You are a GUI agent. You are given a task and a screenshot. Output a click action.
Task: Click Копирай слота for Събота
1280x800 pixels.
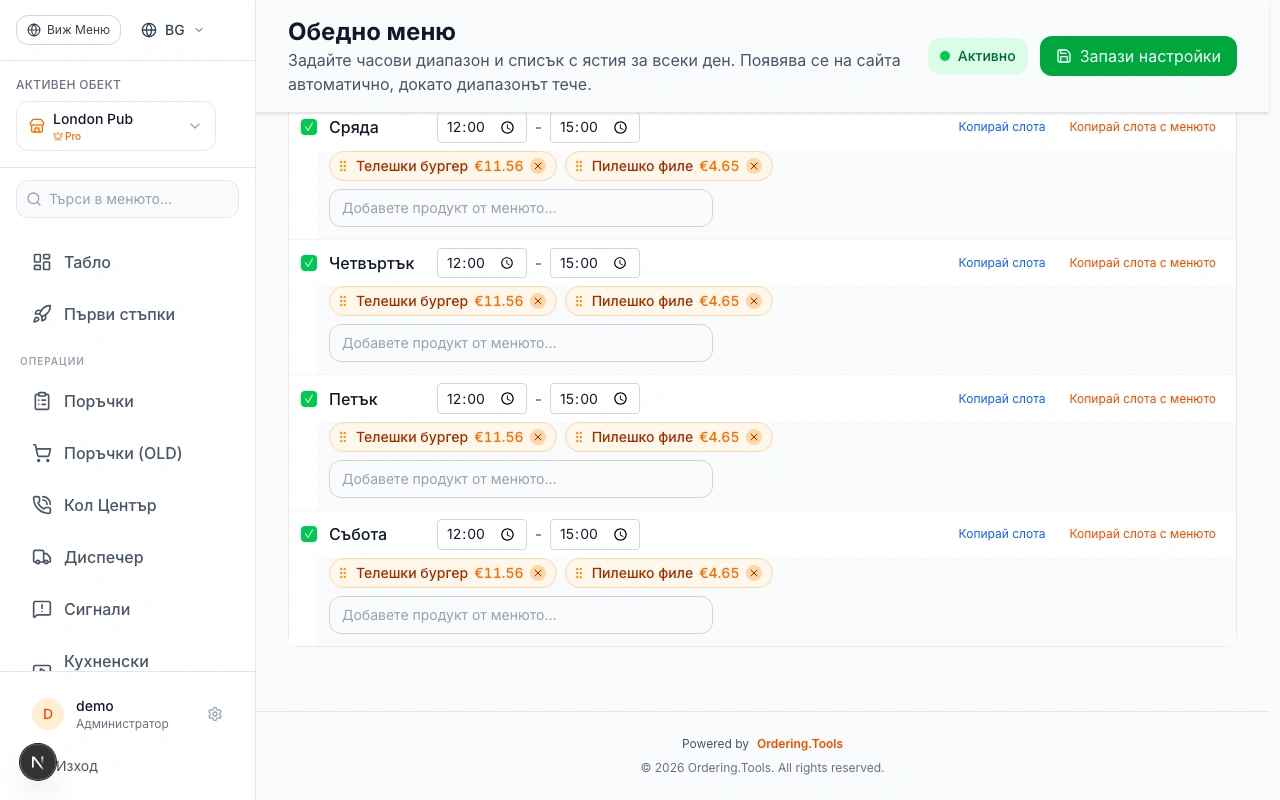click(x=1002, y=534)
